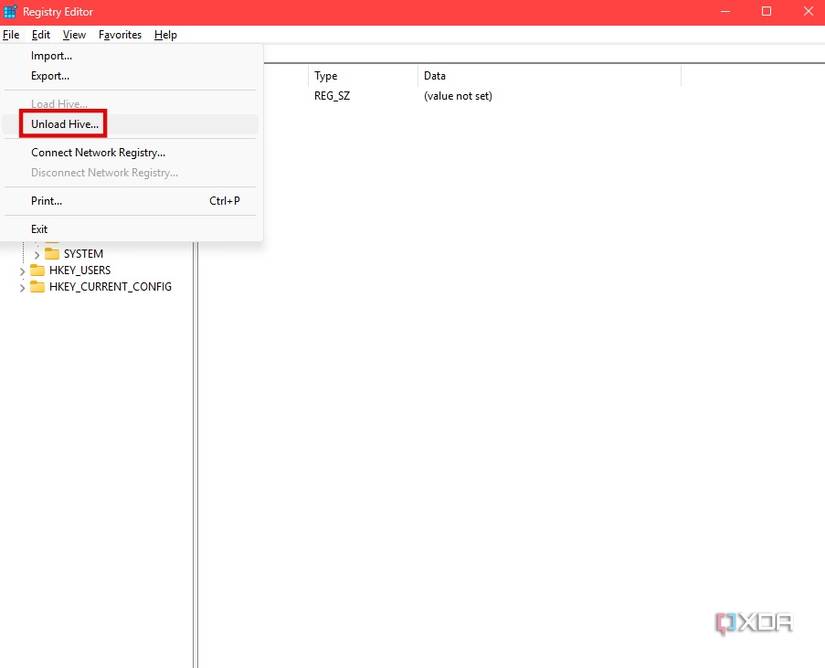Image resolution: width=825 pixels, height=668 pixels.
Task: Open the View menu
Action: (x=74, y=35)
